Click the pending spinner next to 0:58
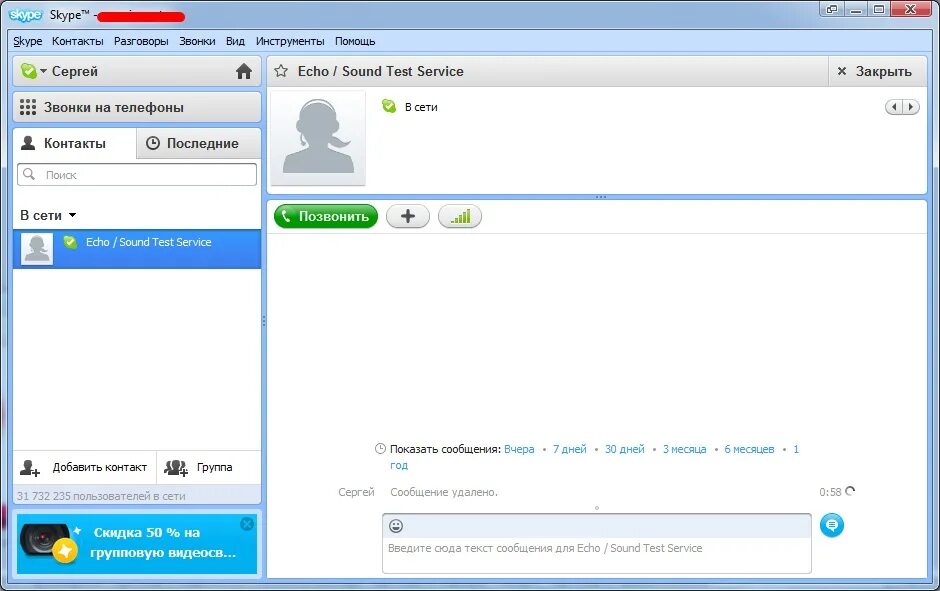Viewport: 940px width, 591px height. [850, 491]
